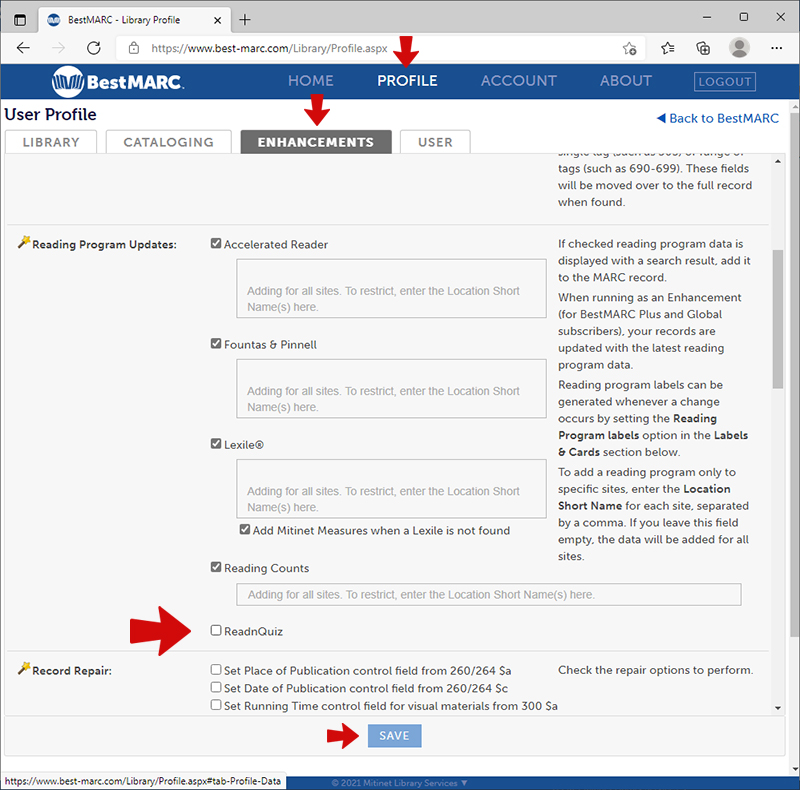Focus the Reading Counts location text field
This screenshot has width=800, height=790.
[x=489, y=595]
